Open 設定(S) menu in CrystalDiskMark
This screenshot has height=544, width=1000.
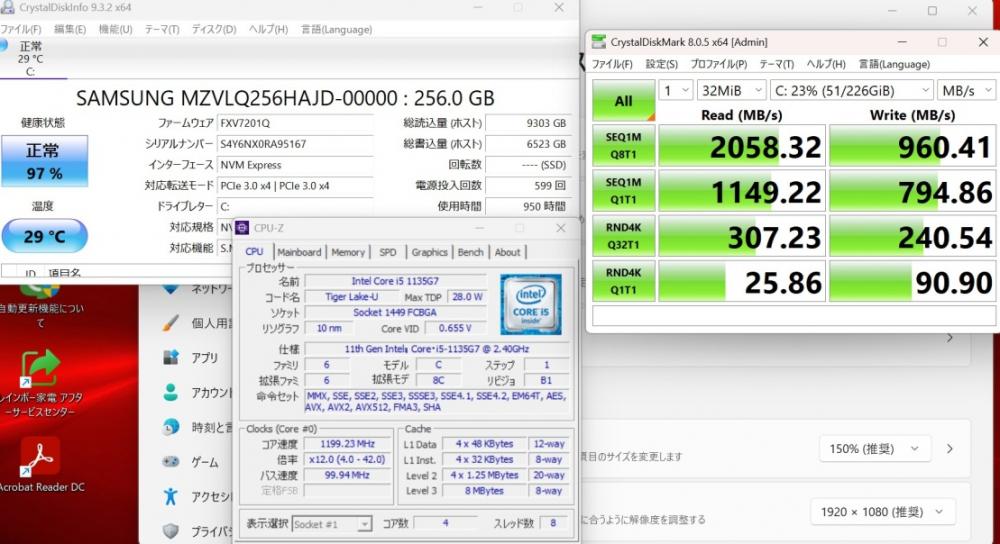pos(661,64)
